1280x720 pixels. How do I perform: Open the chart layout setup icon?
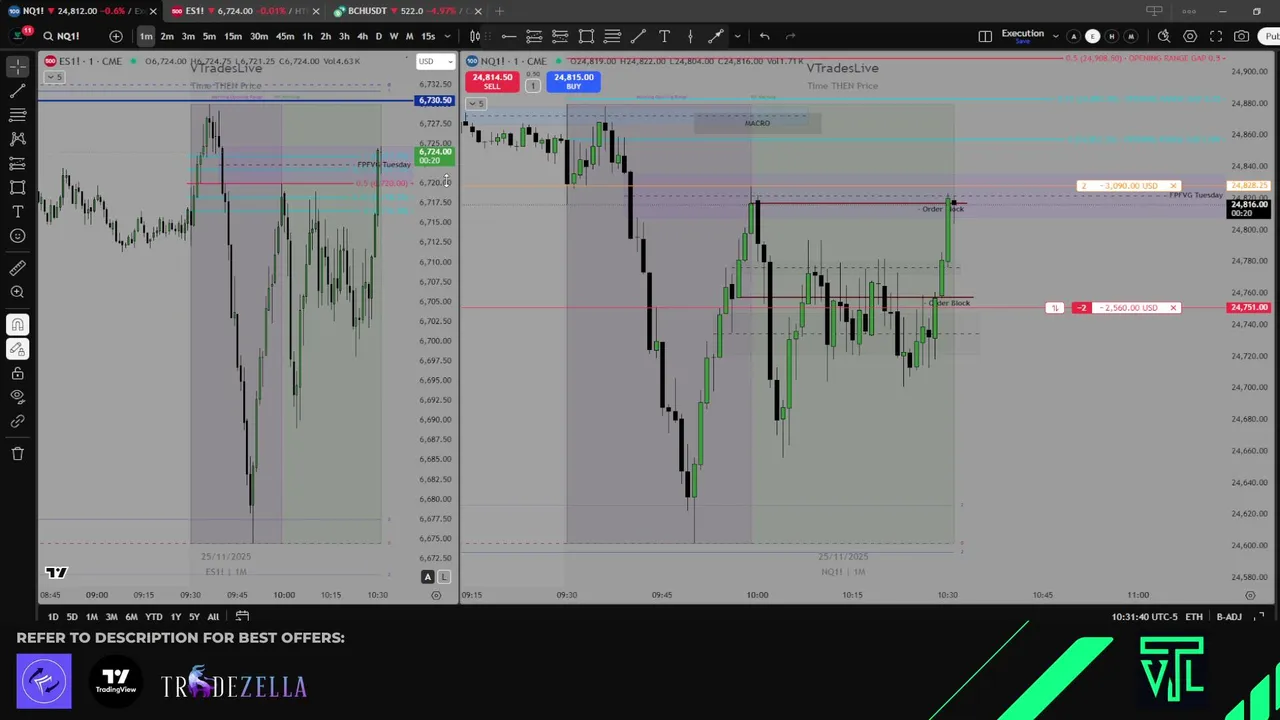coord(985,36)
